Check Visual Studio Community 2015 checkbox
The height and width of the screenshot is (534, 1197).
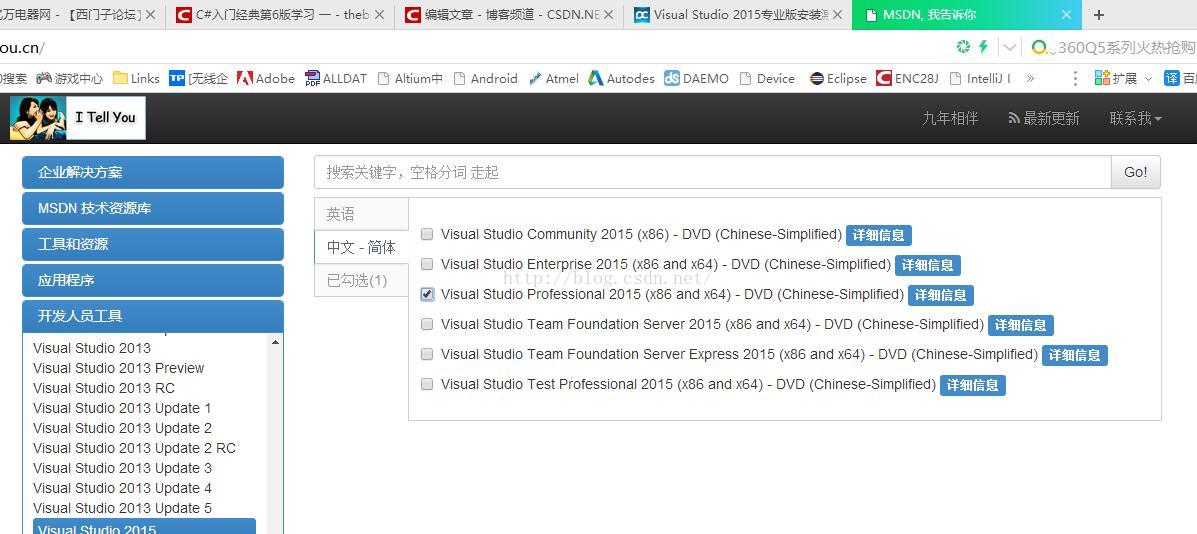tap(427, 234)
